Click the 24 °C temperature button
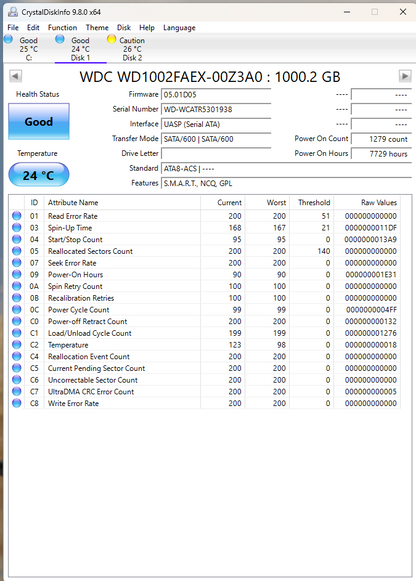The image size is (416, 581). [39, 175]
